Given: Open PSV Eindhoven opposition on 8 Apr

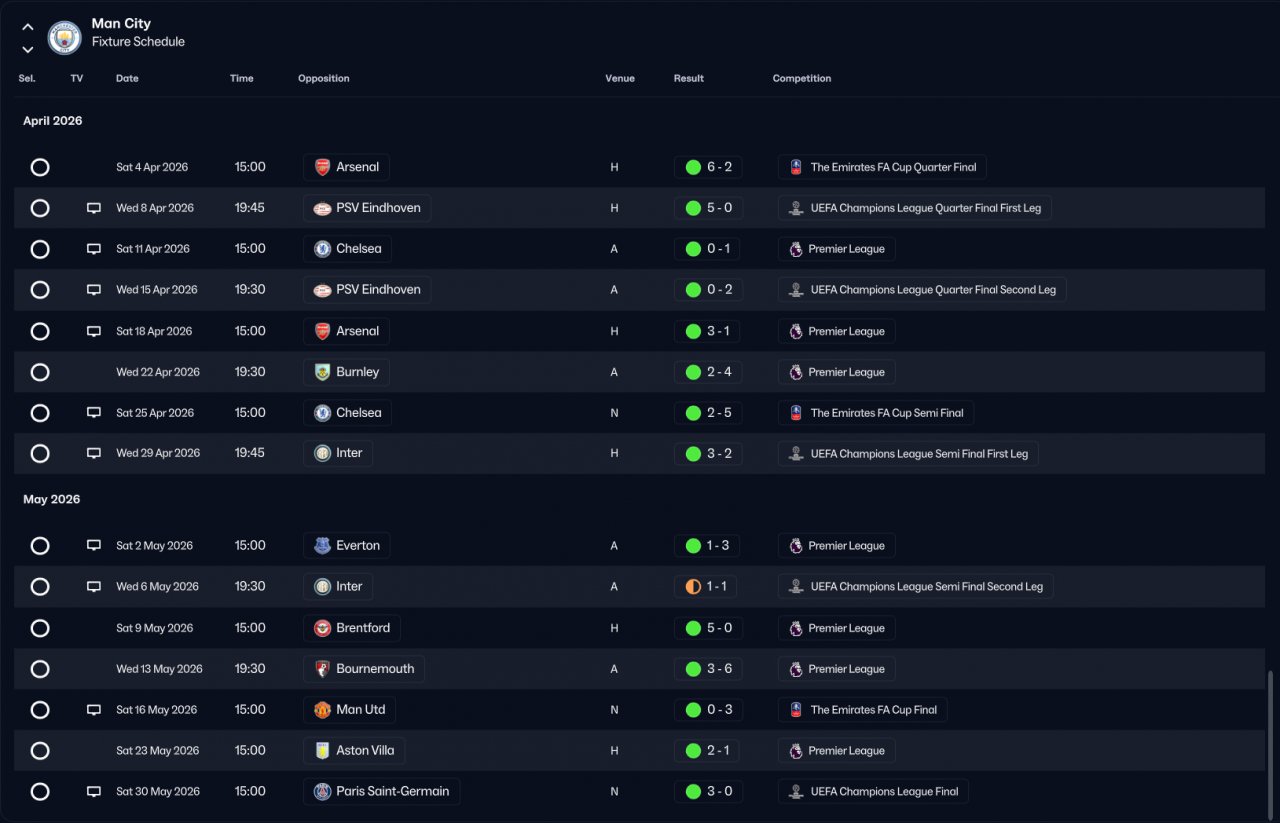Looking at the screenshot, I should click(x=367, y=208).
